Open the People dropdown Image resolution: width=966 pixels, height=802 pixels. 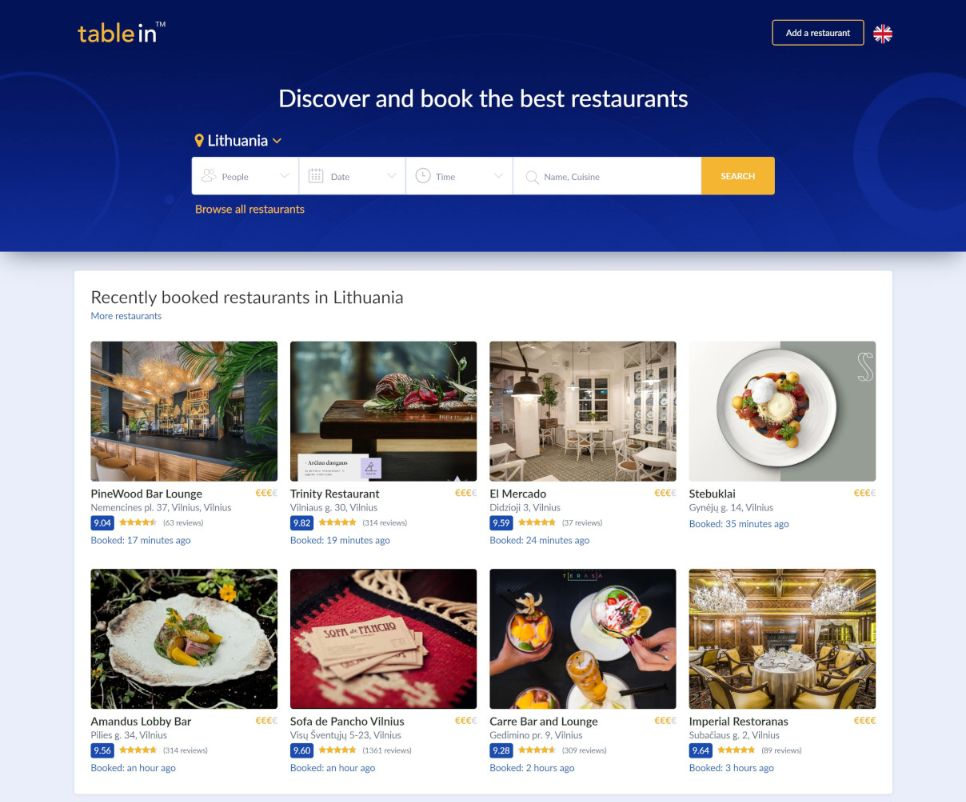click(245, 176)
